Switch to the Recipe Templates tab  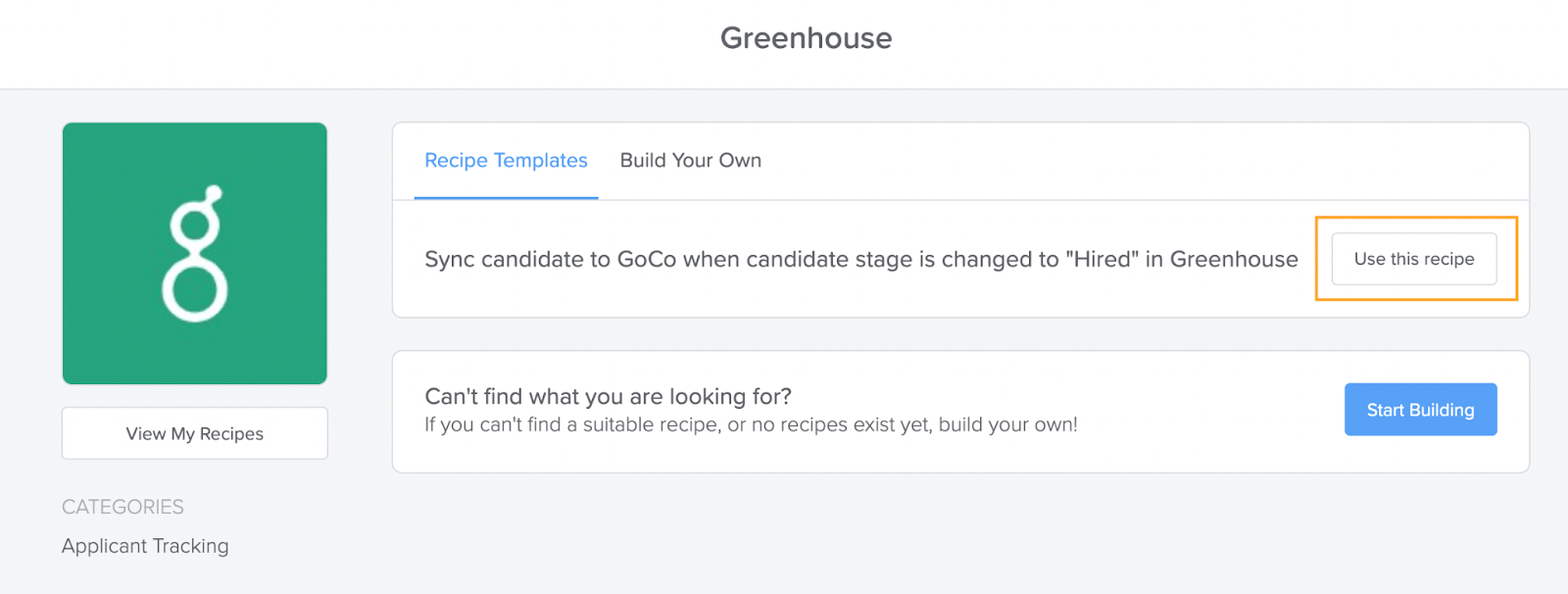pyautogui.click(x=506, y=161)
